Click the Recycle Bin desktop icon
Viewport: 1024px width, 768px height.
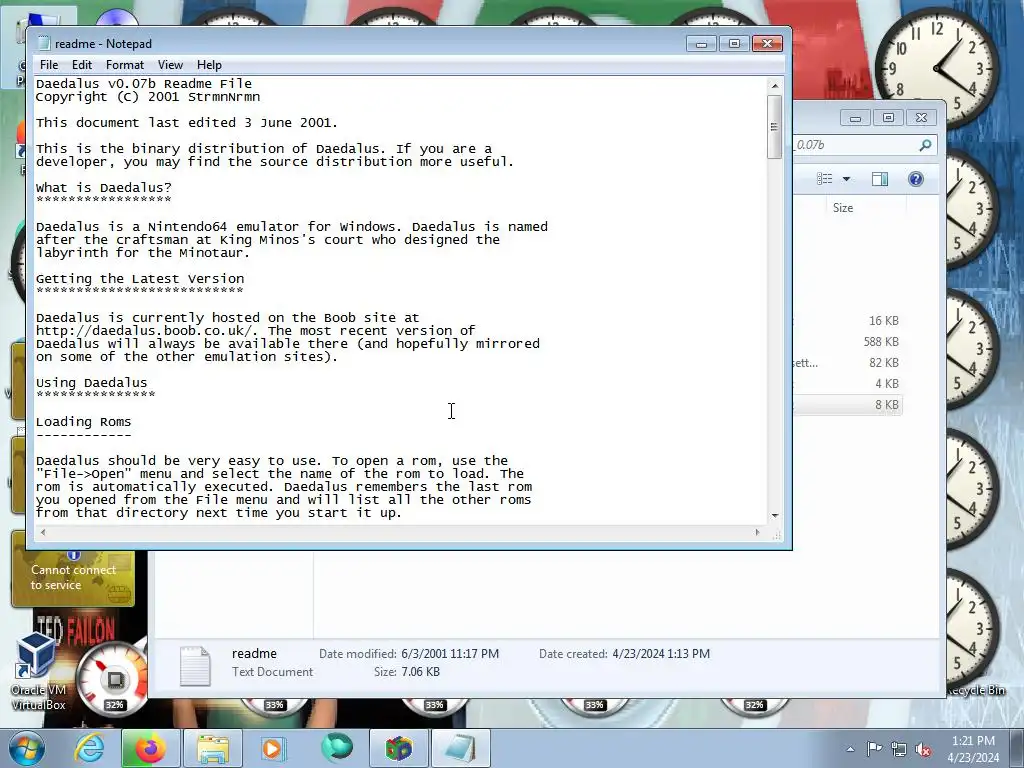[977, 690]
